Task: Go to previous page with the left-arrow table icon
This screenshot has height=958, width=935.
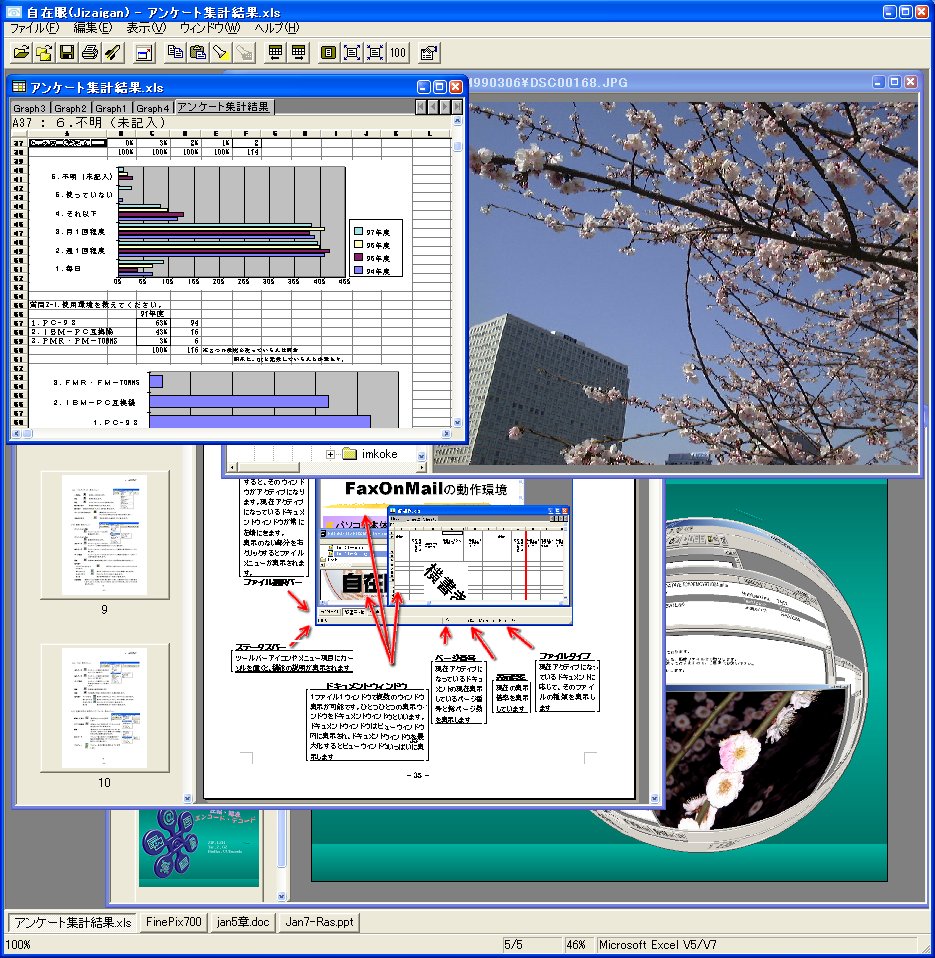Action: pyautogui.click(x=275, y=53)
